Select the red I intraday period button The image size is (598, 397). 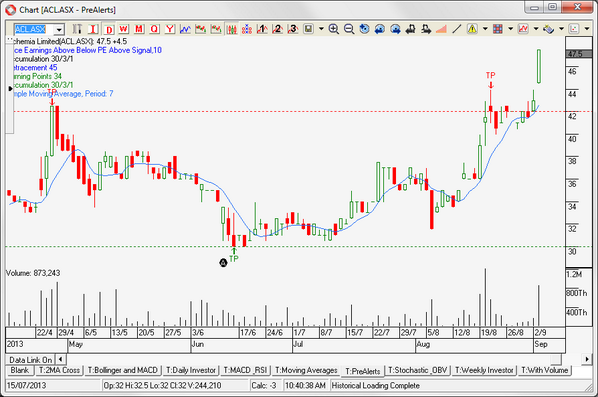tap(93, 29)
